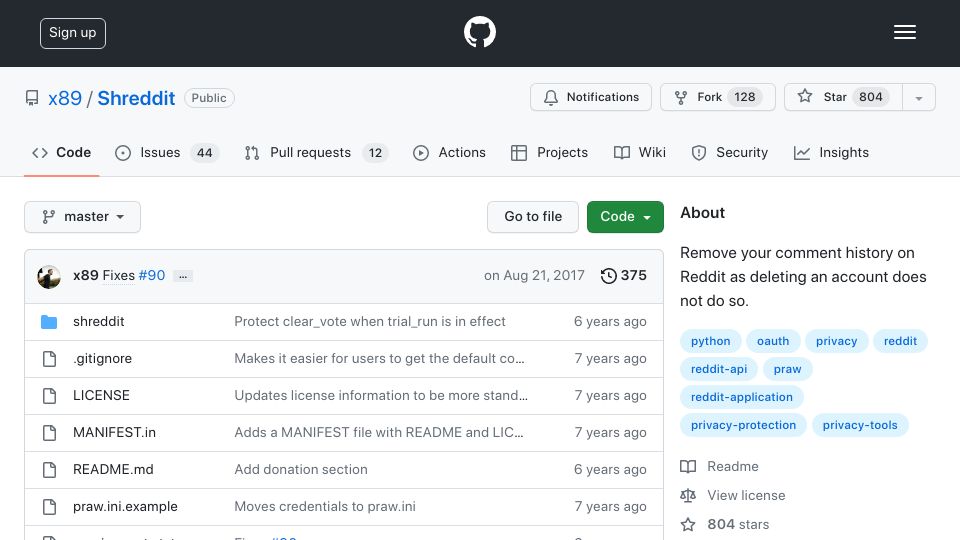Expand the commit message ellipsis

point(182,276)
